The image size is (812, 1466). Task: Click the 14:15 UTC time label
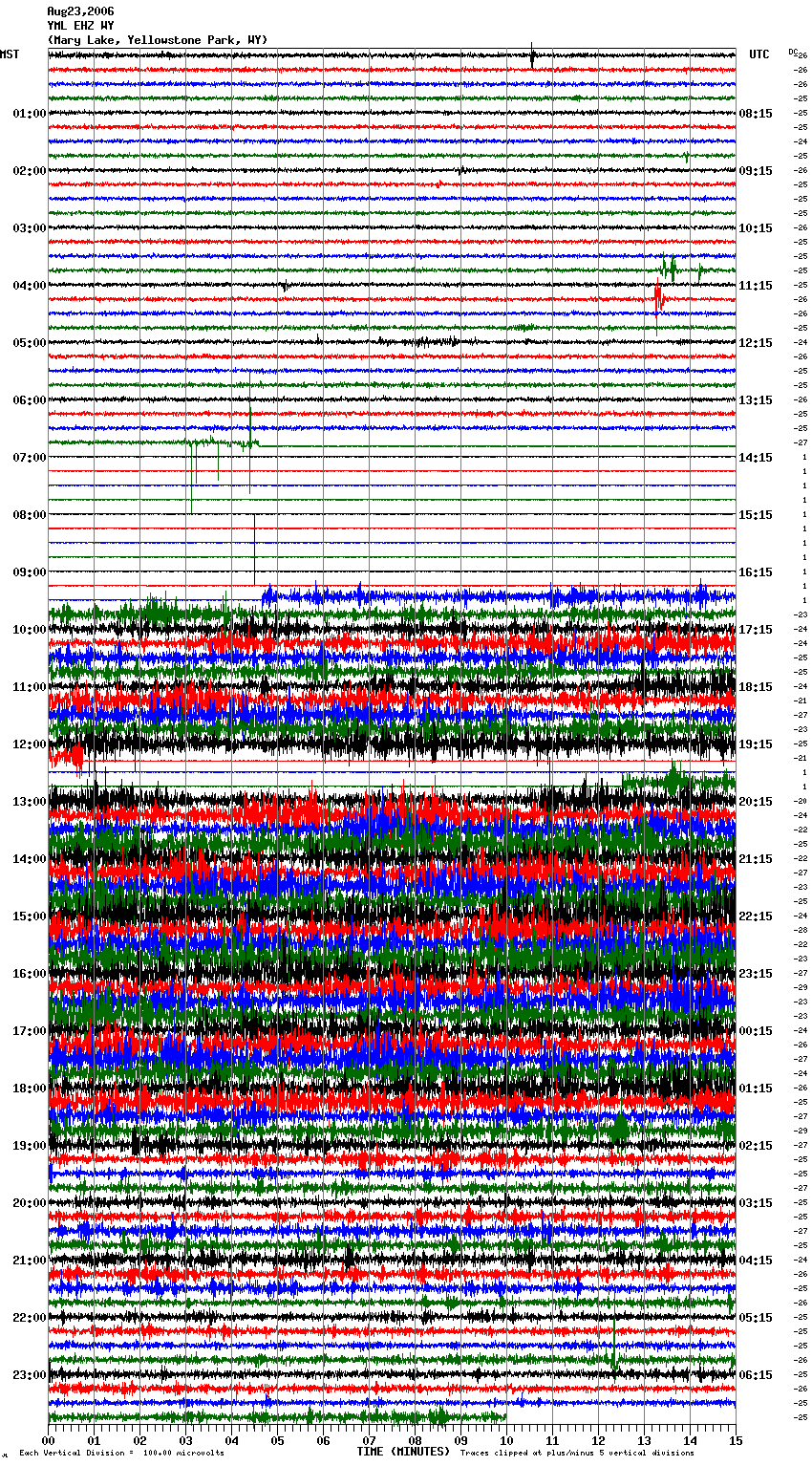click(756, 458)
